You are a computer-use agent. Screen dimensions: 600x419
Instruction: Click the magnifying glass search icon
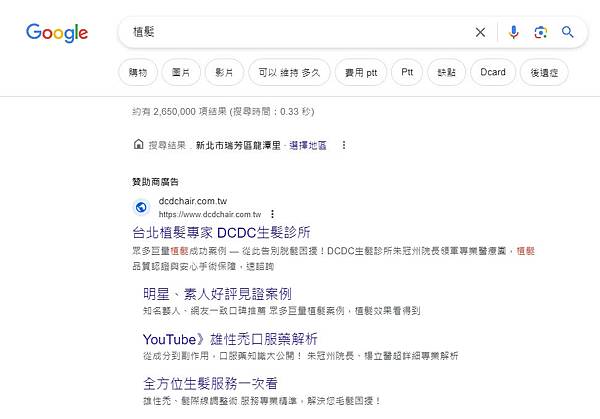point(567,32)
